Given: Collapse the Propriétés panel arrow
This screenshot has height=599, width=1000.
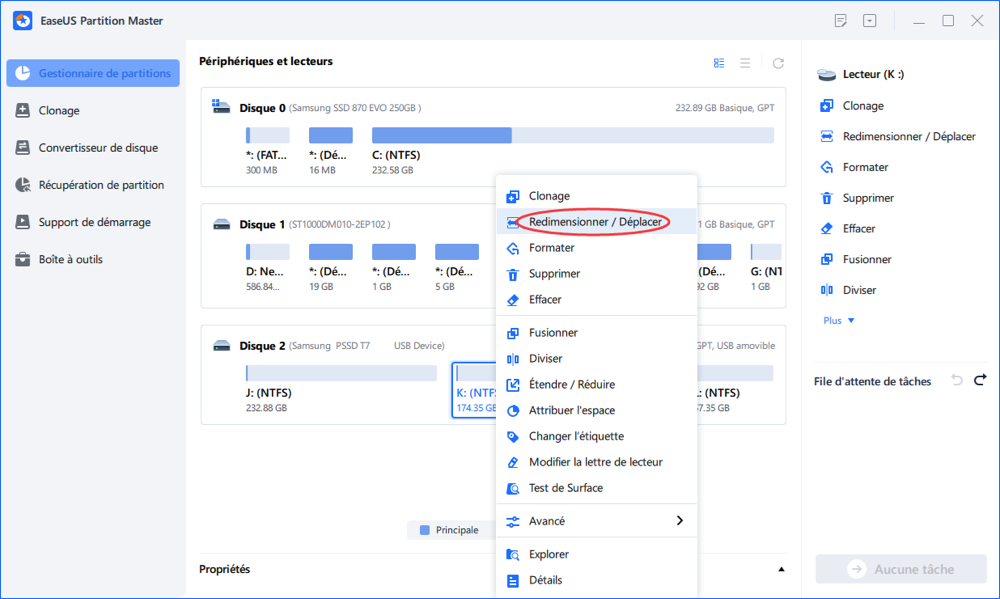Looking at the screenshot, I should click(781, 569).
